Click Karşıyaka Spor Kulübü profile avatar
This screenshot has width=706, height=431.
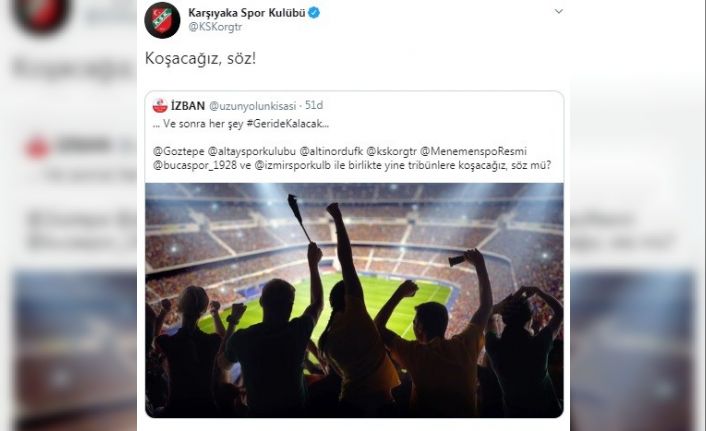[x=162, y=20]
